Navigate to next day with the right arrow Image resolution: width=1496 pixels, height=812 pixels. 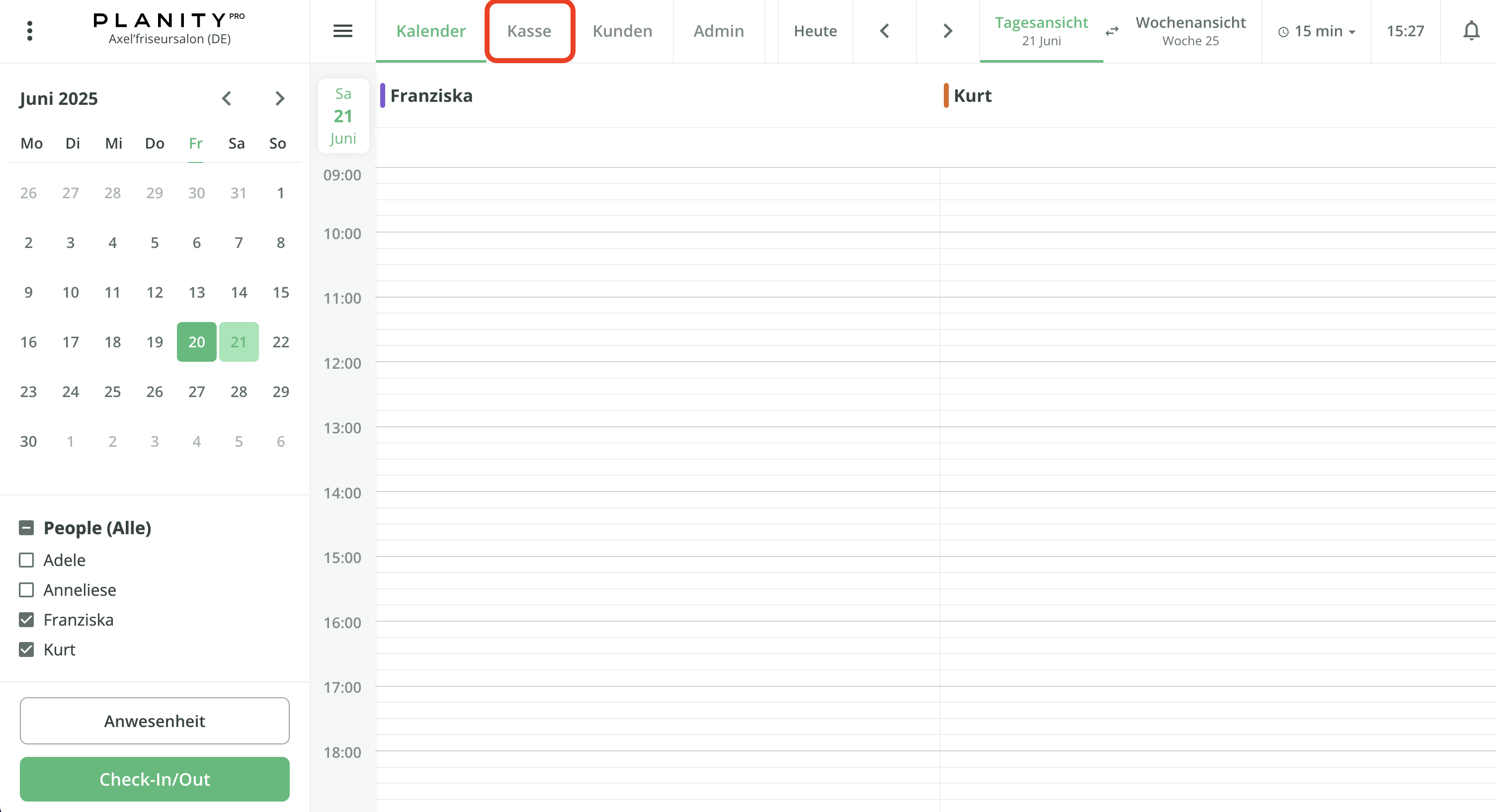947,31
